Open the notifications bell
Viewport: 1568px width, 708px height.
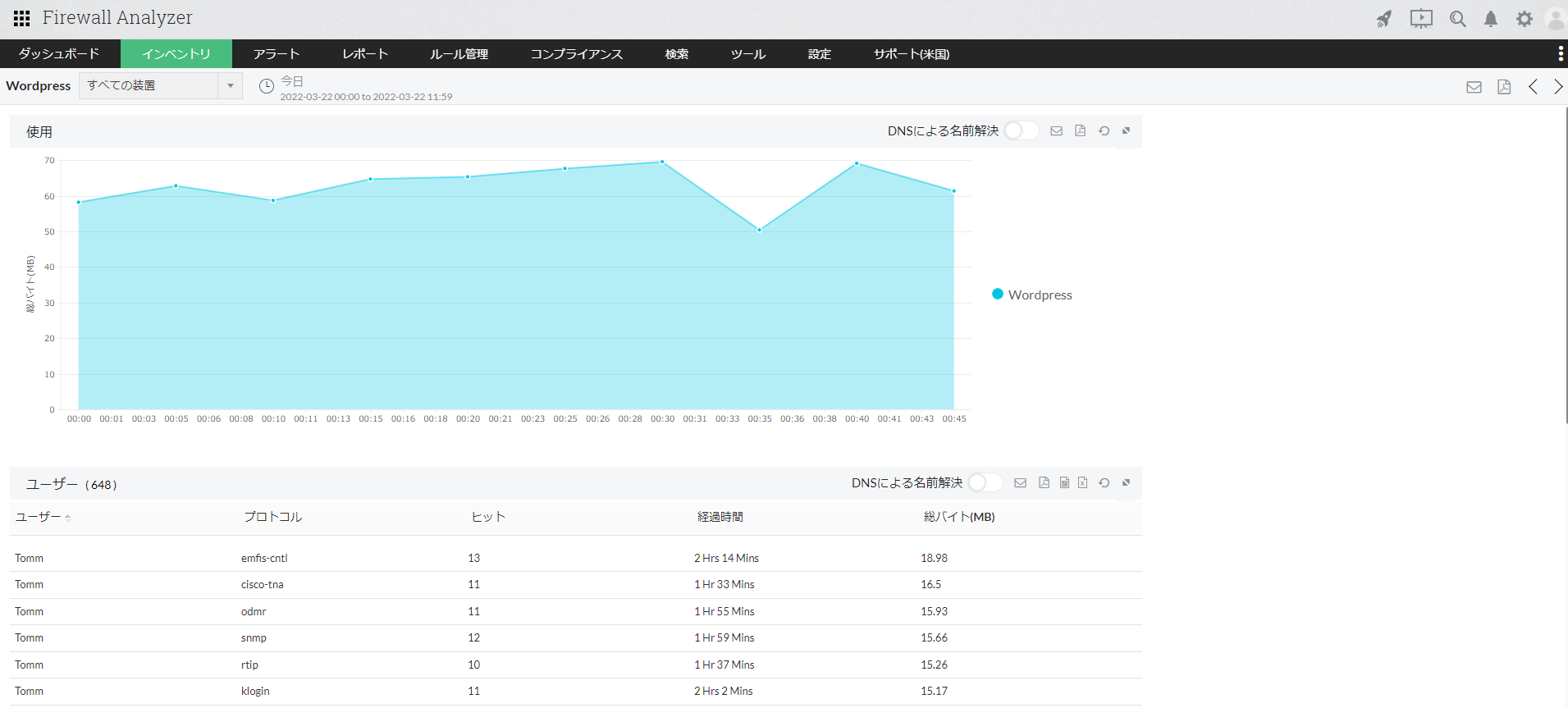1490,19
